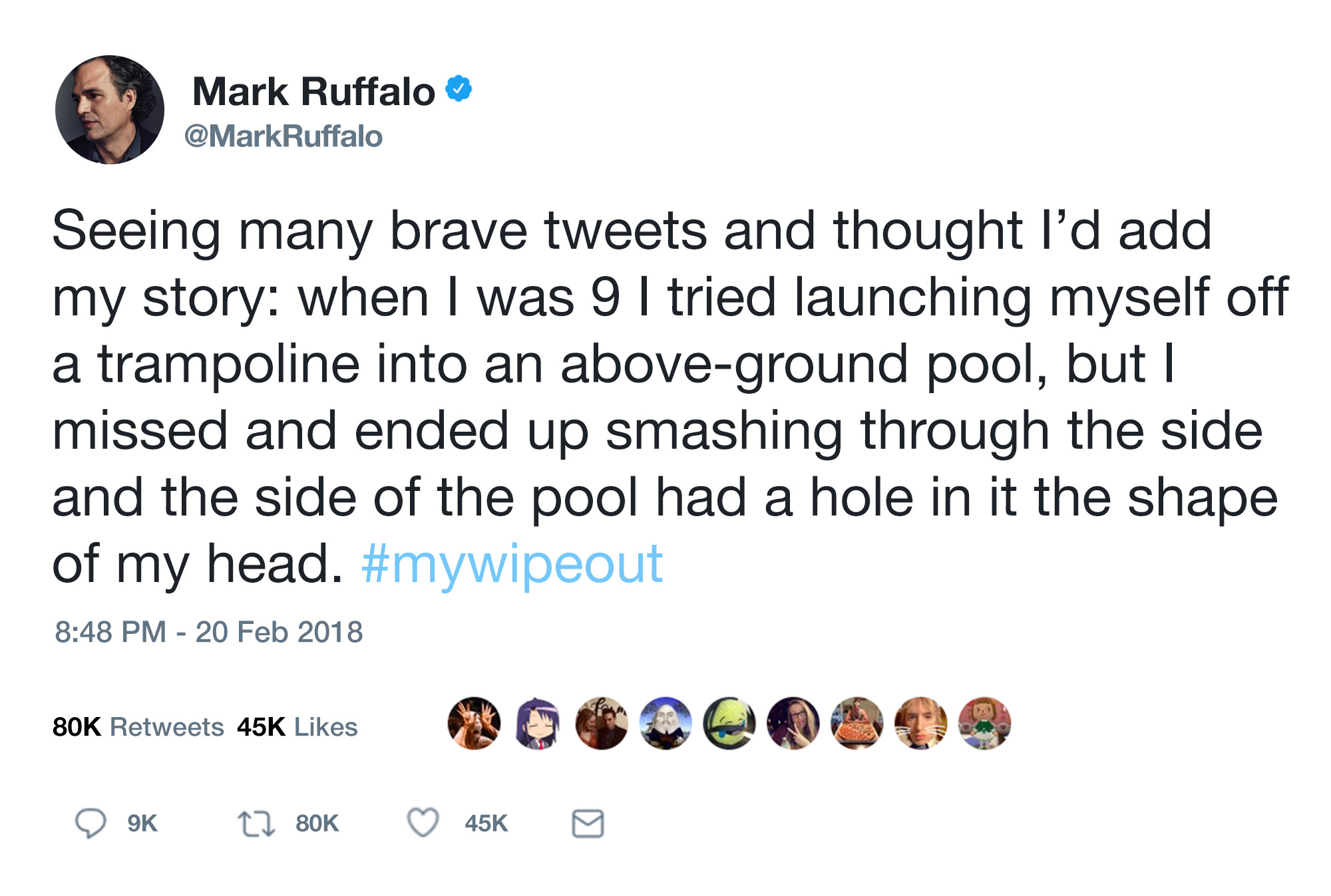The width and height of the screenshot is (1331, 896).
Task: Click the reply speech bubble icon
Action: [90, 823]
